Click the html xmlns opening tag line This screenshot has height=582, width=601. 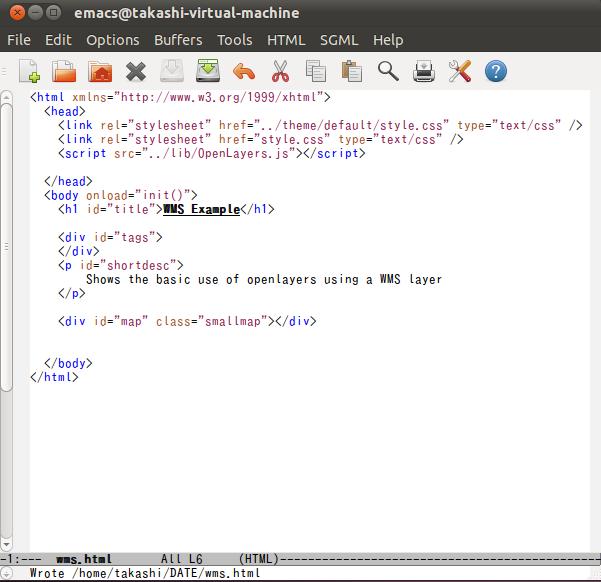point(180,97)
